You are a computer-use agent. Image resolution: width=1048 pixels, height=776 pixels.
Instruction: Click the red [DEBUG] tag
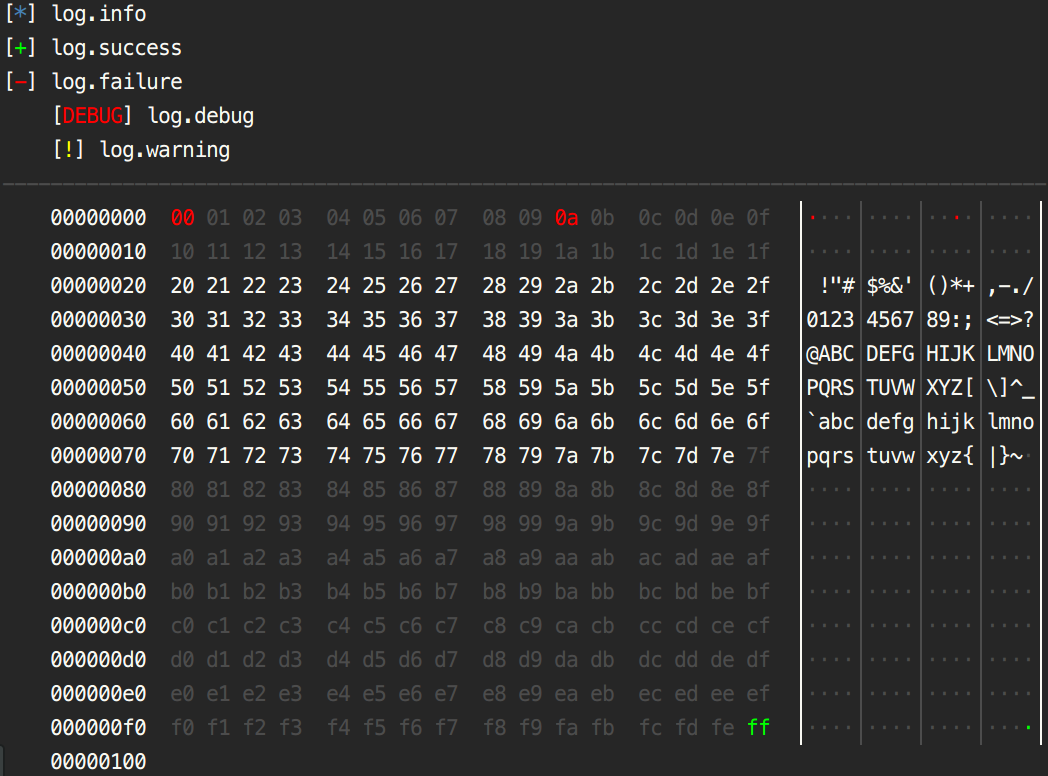click(97, 116)
